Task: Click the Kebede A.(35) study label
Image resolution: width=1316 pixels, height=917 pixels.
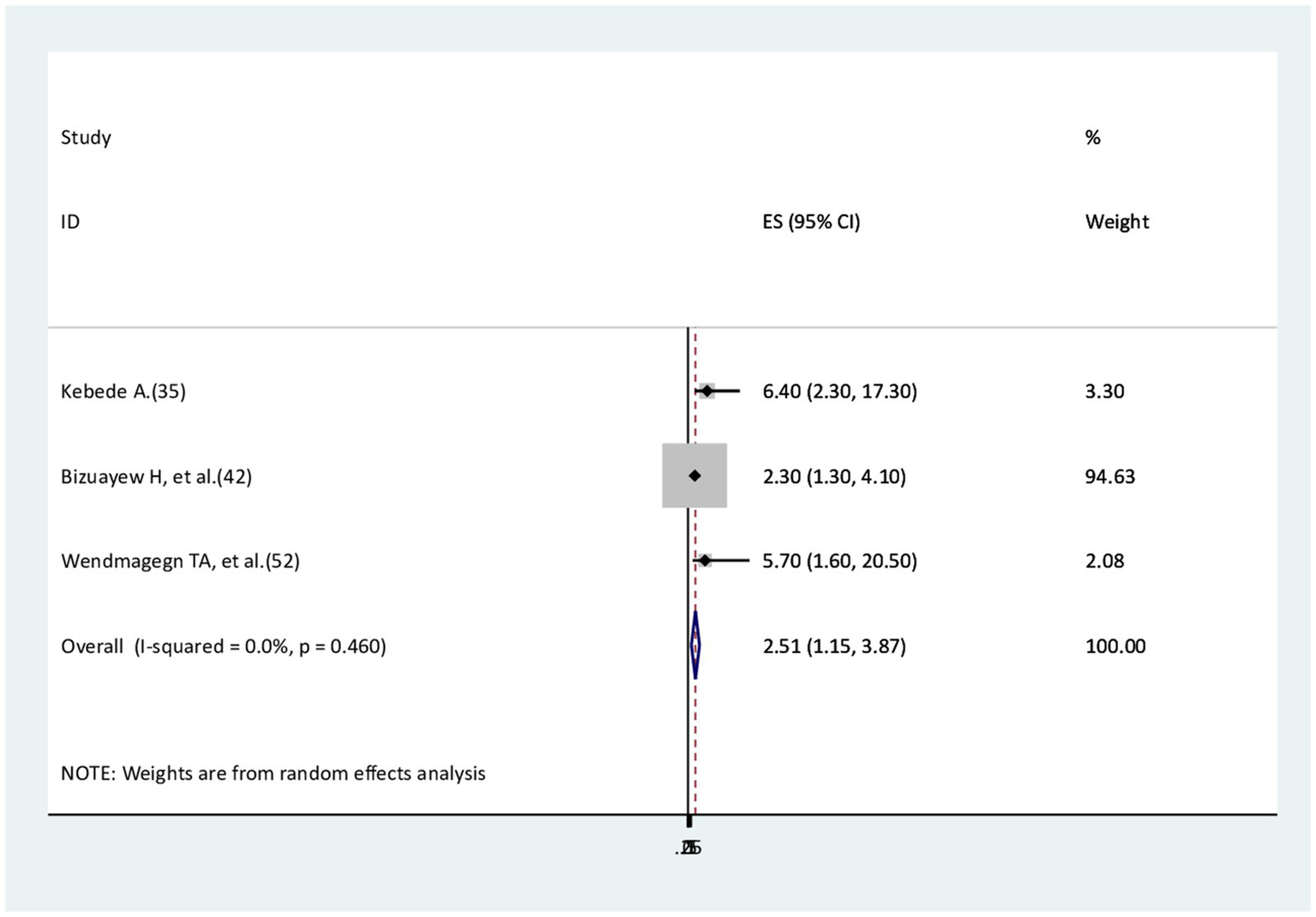Action: click(x=123, y=392)
